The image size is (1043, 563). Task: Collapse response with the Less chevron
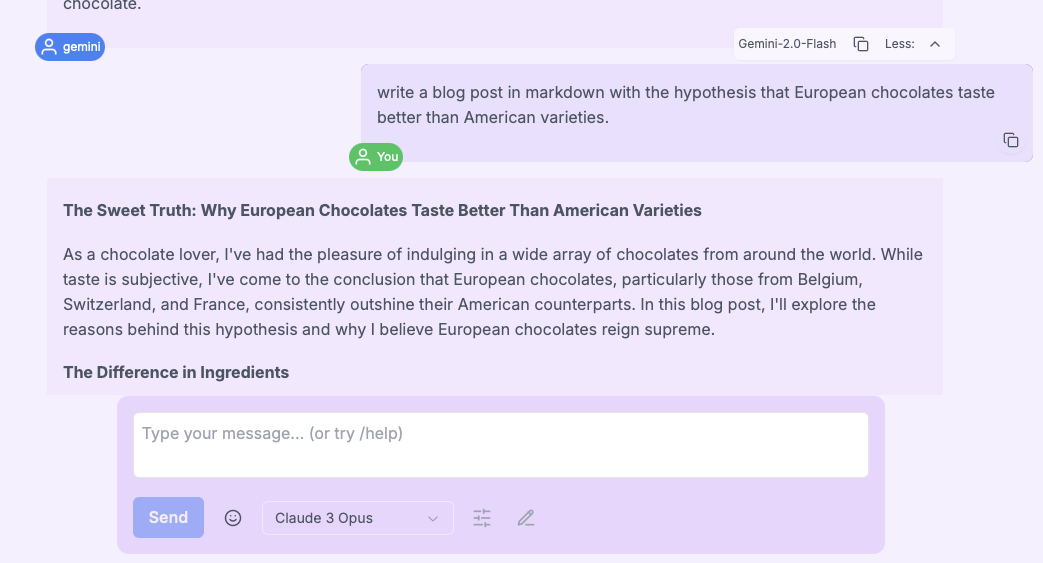coord(935,44)
